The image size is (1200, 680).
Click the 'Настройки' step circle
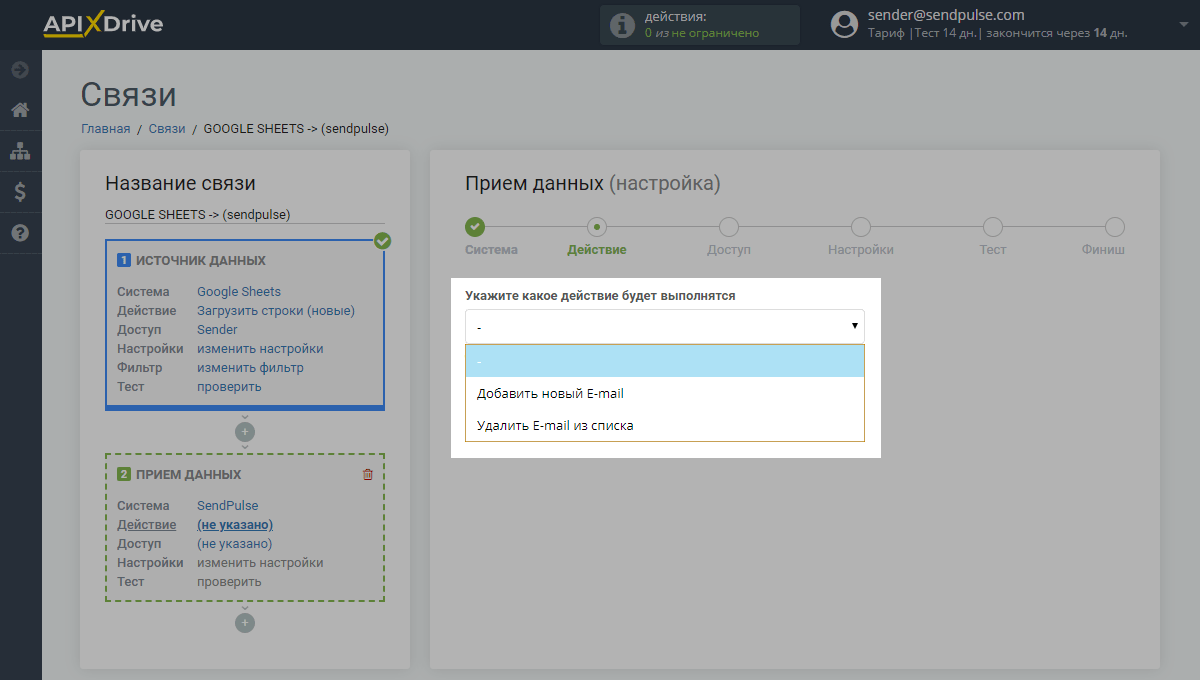860,227
